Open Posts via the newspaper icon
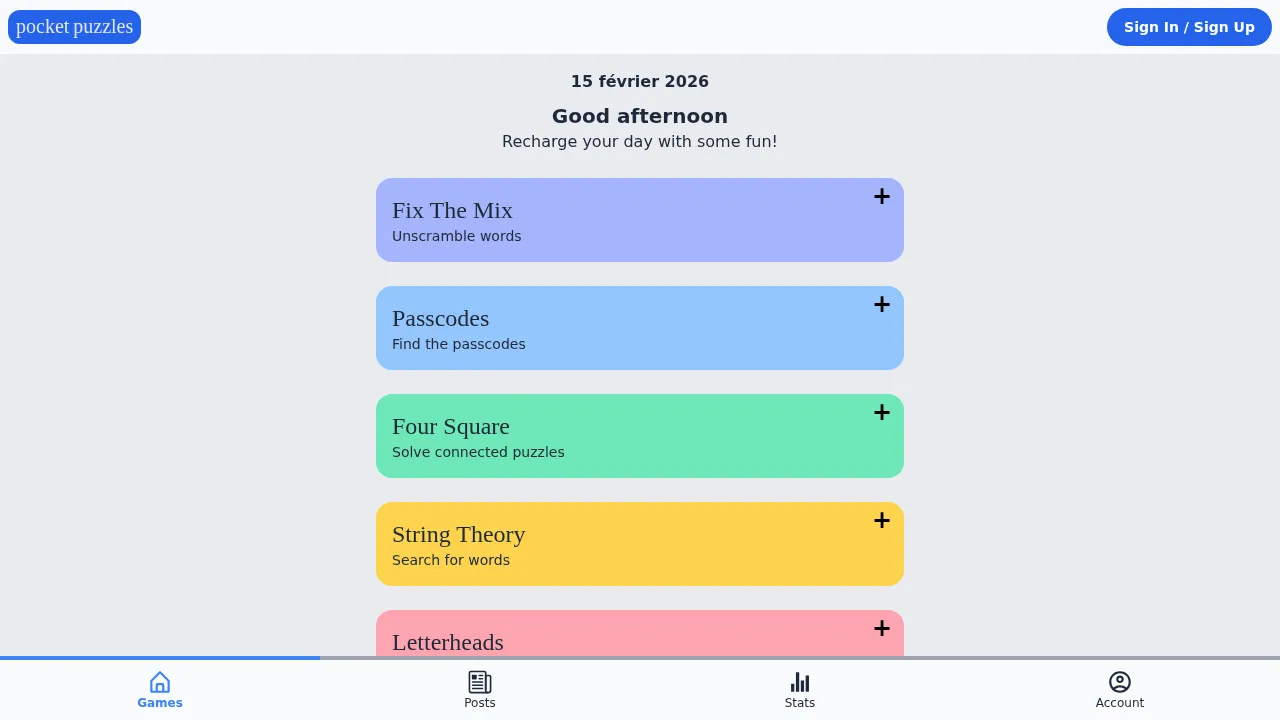 480,682
